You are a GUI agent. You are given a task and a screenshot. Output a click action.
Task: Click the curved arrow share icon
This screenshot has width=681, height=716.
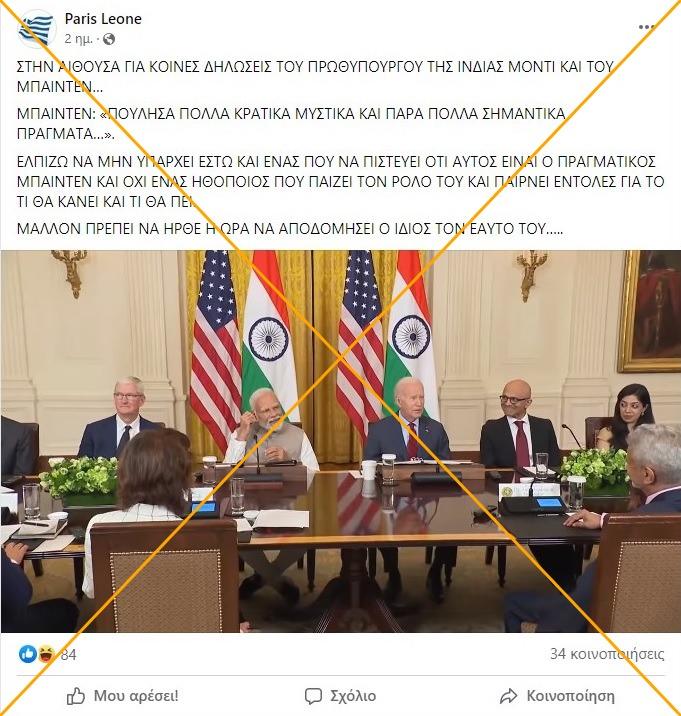pos(508,696)
